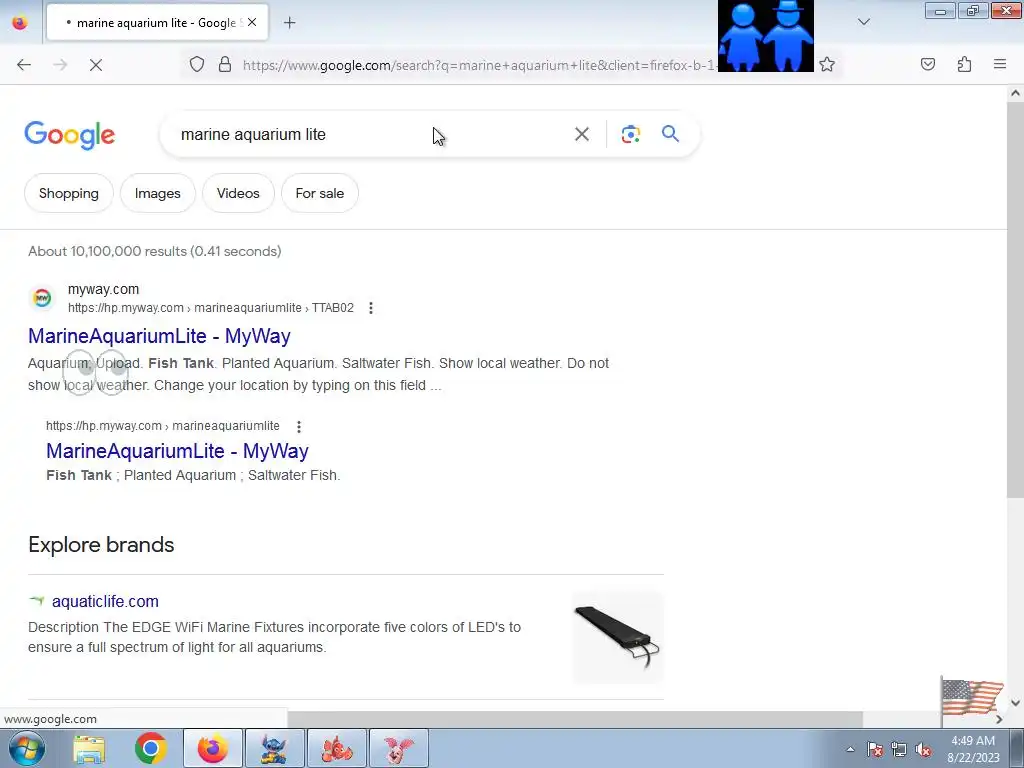This screenshot has height=768, width=1024.
Task: Clear the search query with X
Action: (582, 134)
